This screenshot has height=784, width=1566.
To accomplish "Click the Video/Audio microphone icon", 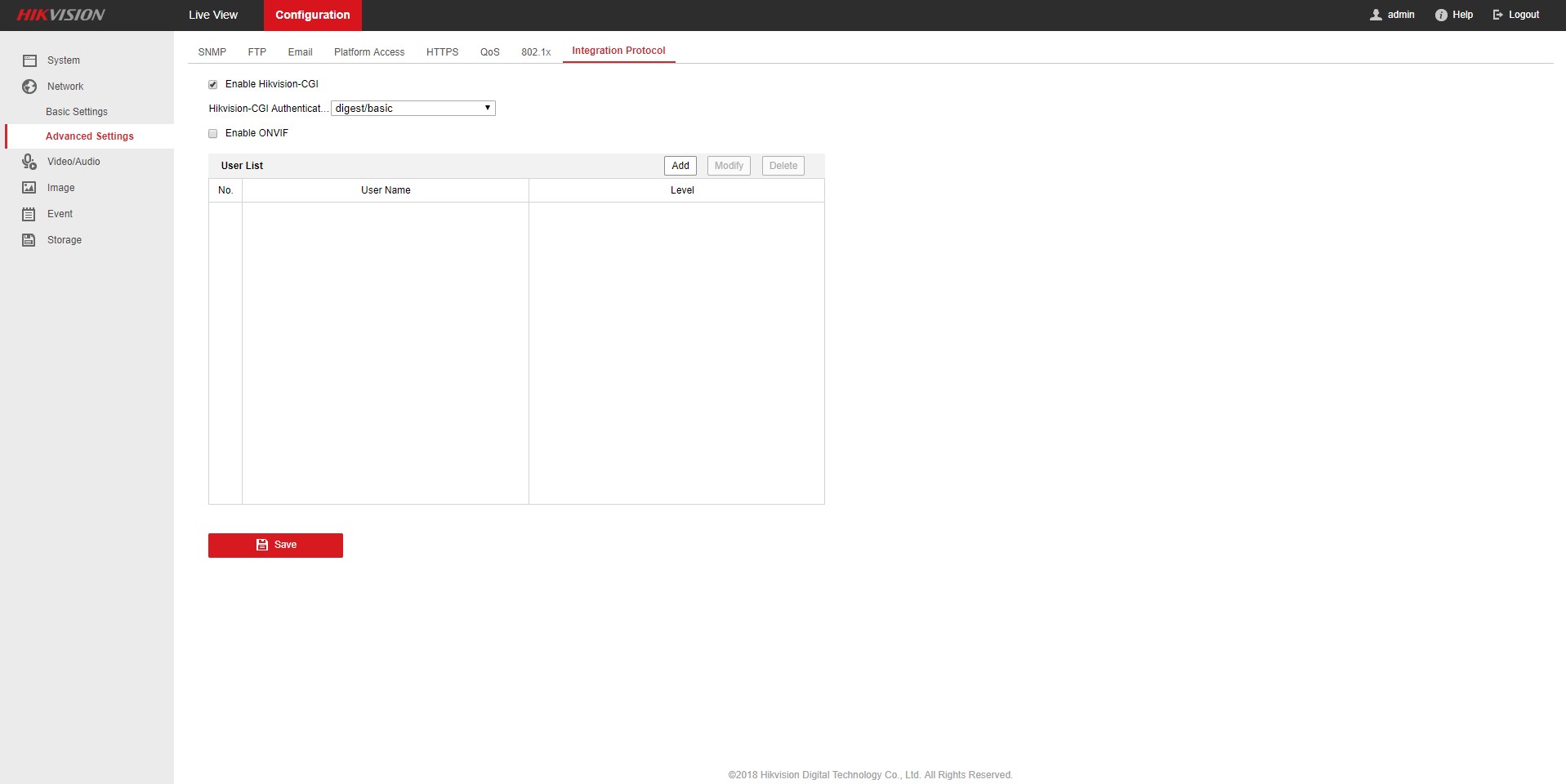I will [x=29, y=162].
